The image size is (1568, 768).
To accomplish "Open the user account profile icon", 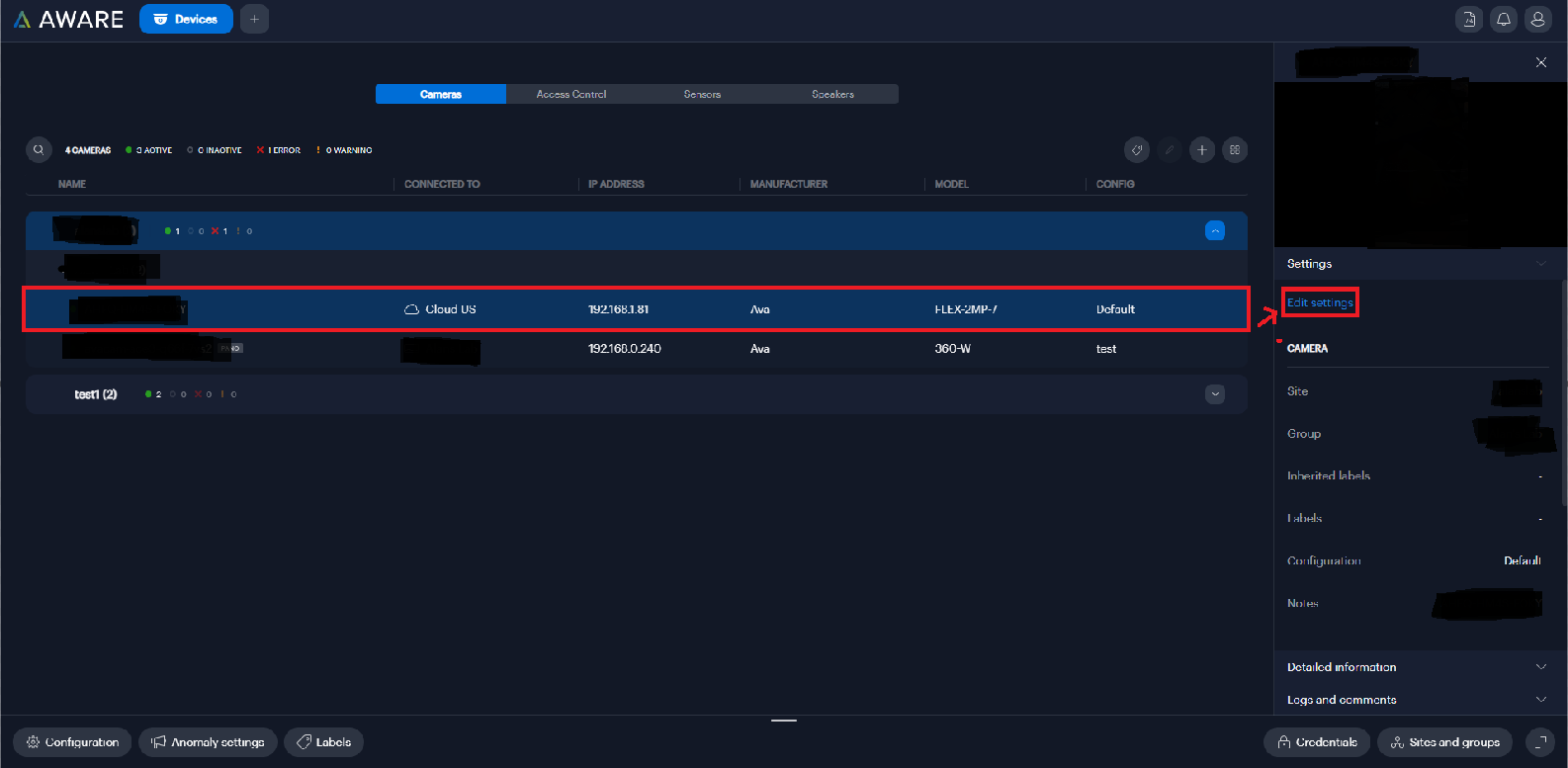I will click(x=1537, y=19).
